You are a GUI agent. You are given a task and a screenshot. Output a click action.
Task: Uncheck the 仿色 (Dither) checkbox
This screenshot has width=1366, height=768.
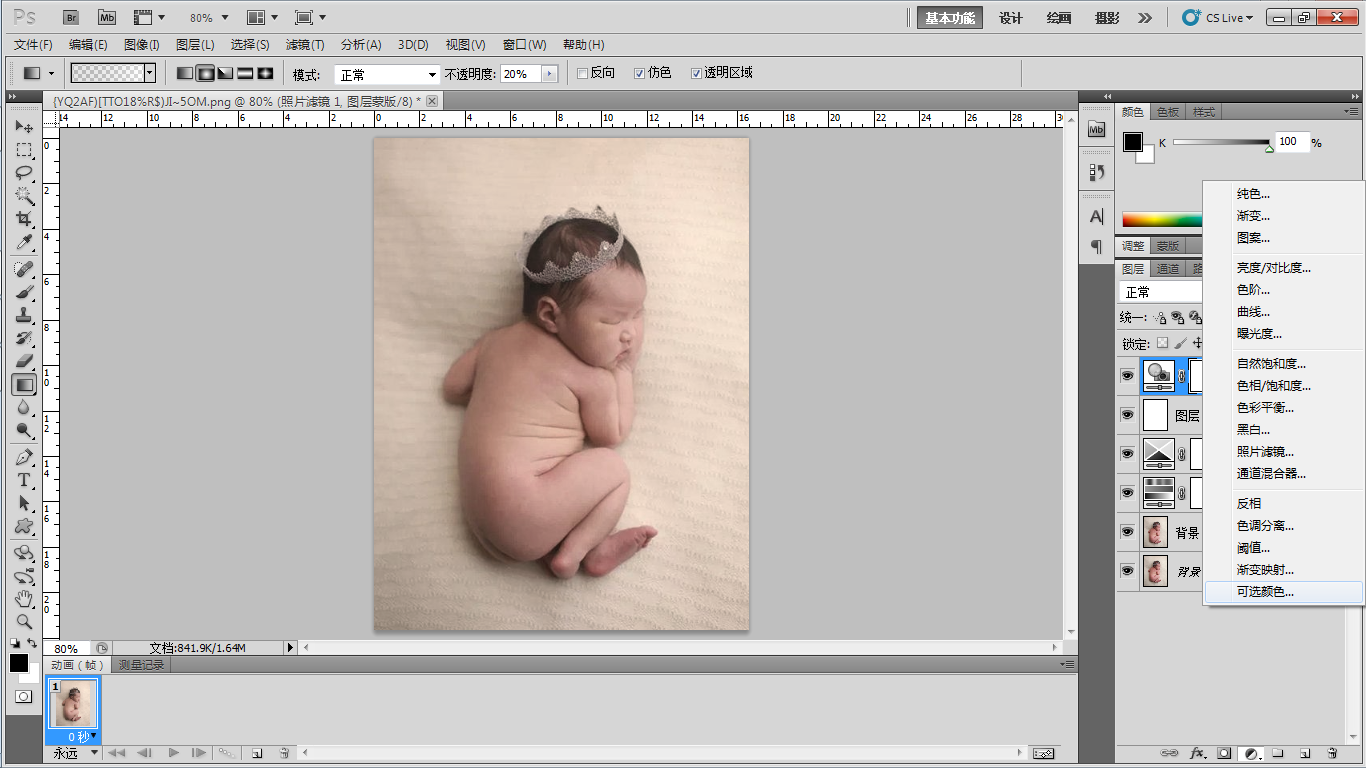640,74
